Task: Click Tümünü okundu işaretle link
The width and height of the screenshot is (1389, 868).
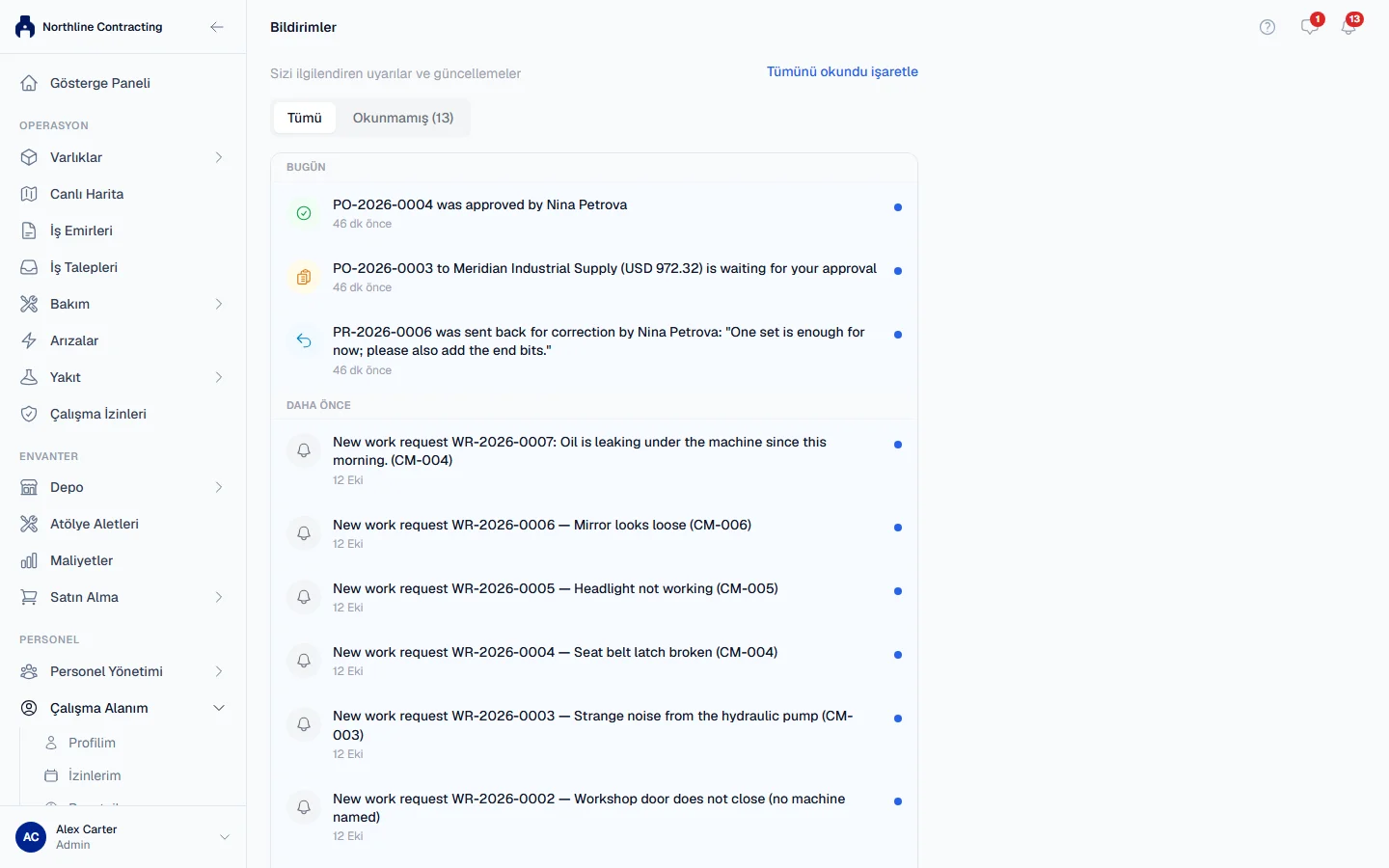Action: (842, 71)
